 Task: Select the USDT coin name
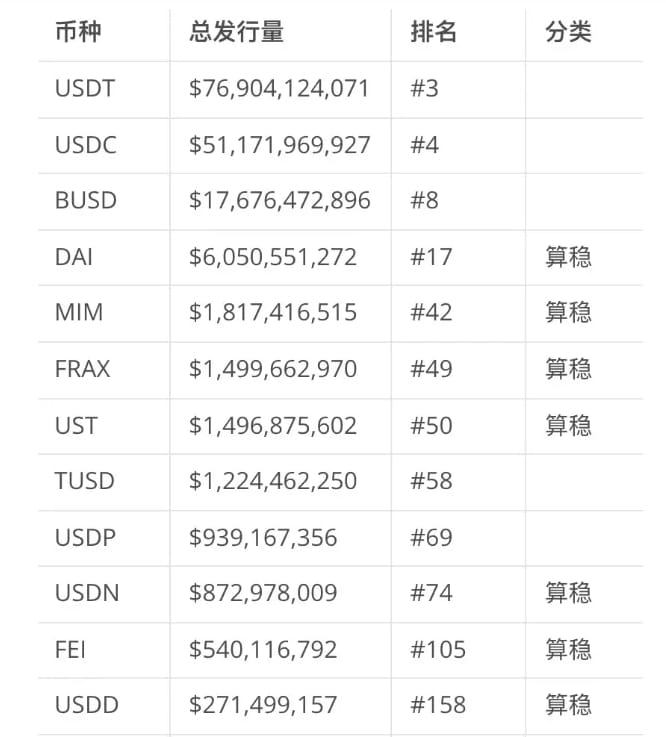click(85, 88)
